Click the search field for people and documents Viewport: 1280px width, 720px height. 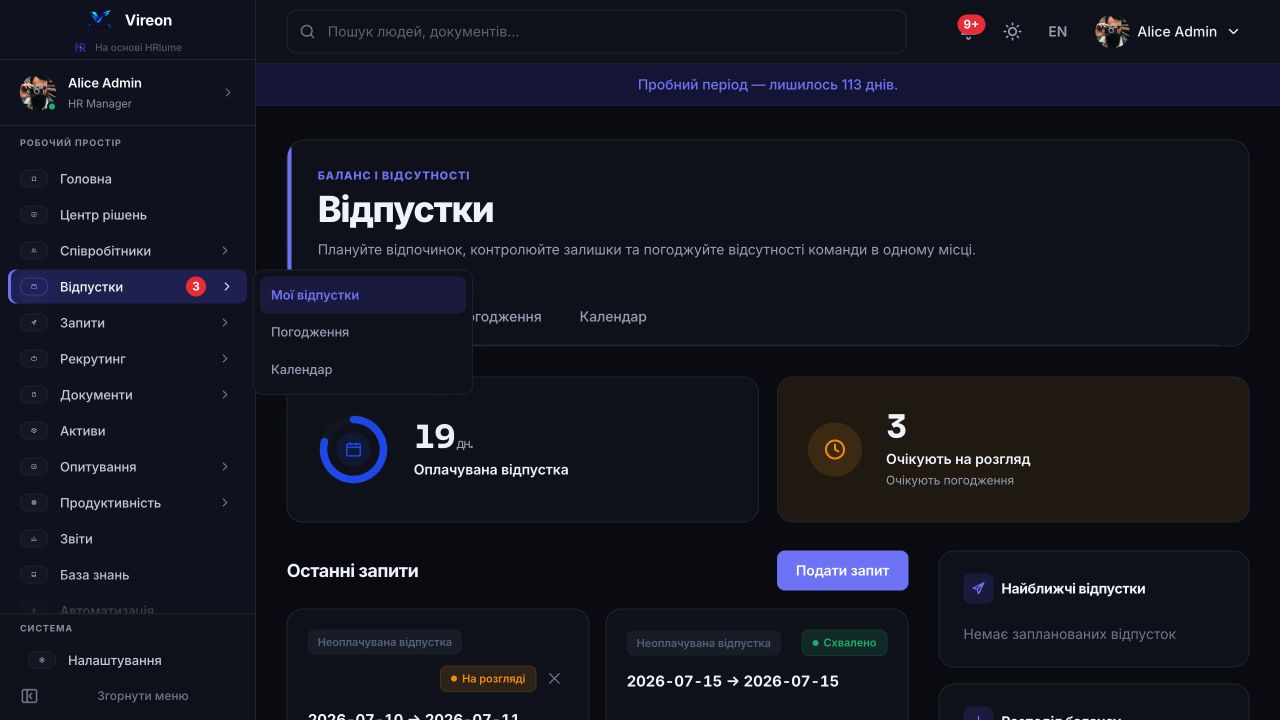pyautogui.click(x=596, y=32)
